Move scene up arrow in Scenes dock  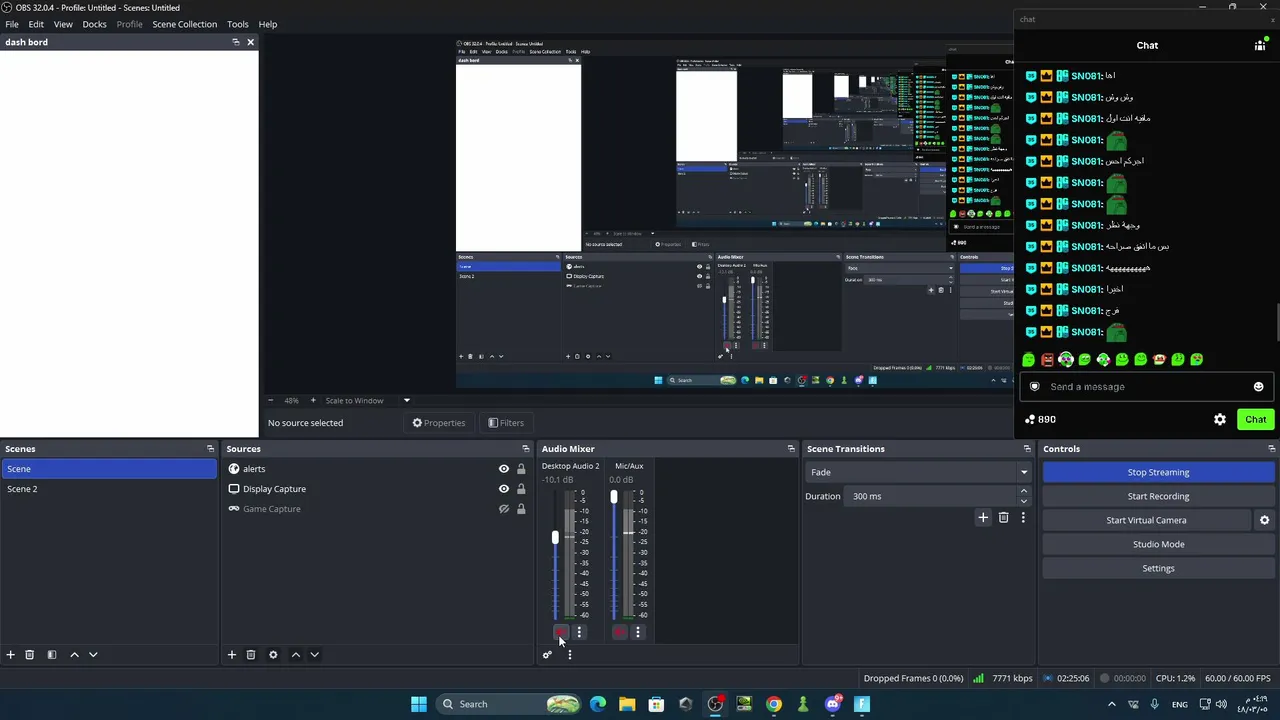[74, 654]
